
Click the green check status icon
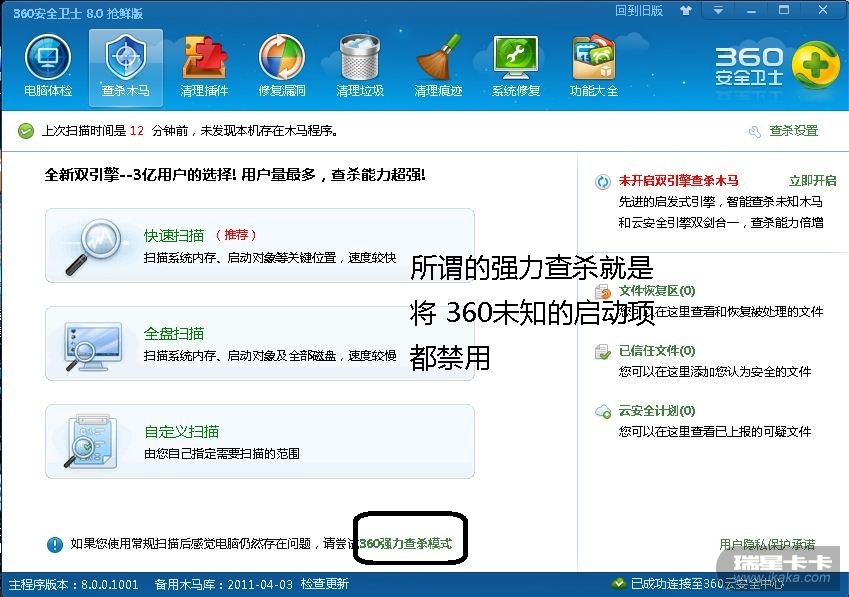point(25,131)
